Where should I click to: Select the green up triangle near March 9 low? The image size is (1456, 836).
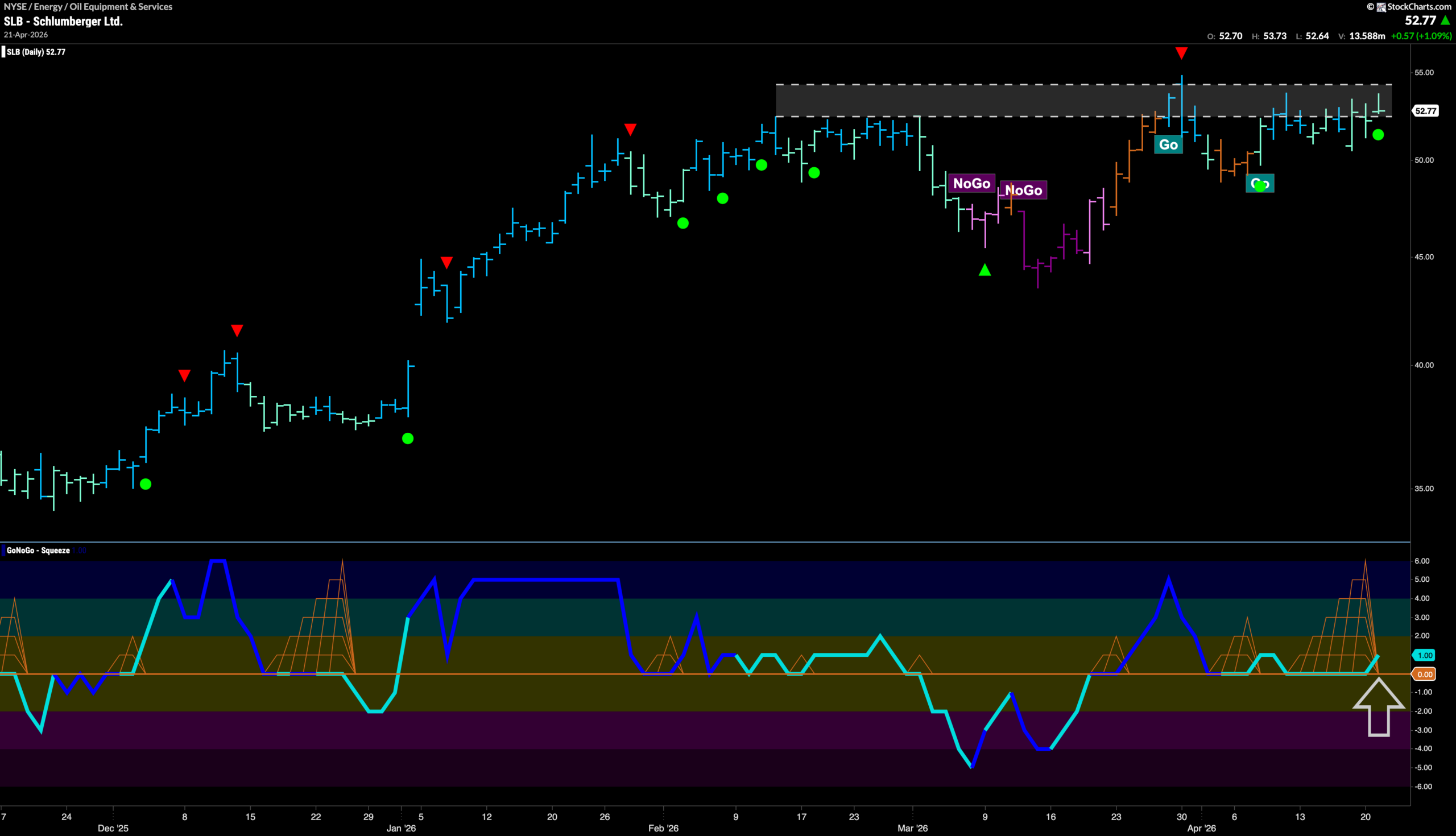click(x=985, y=270)
